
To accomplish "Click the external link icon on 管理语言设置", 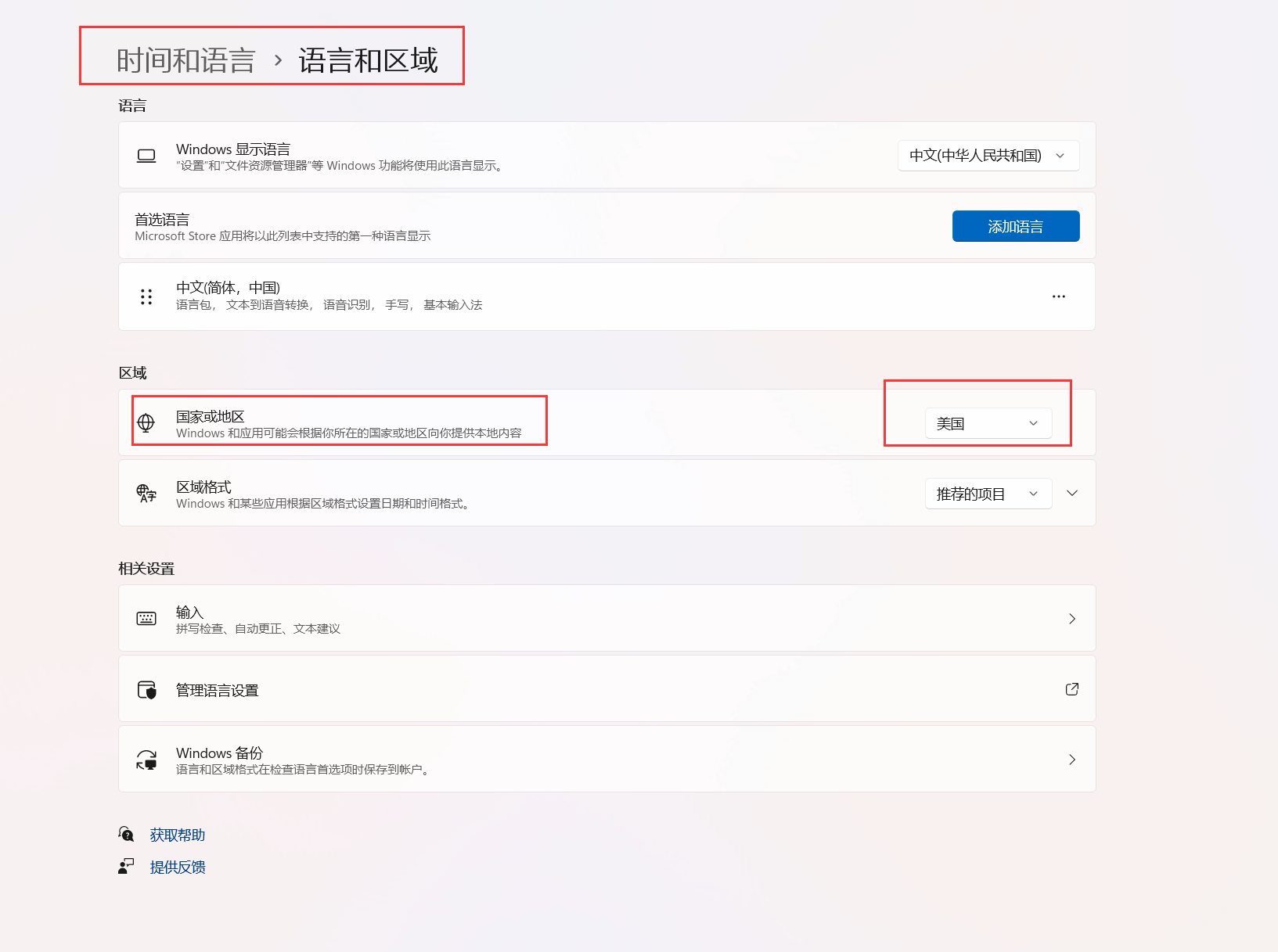I will pos(1072,689).
